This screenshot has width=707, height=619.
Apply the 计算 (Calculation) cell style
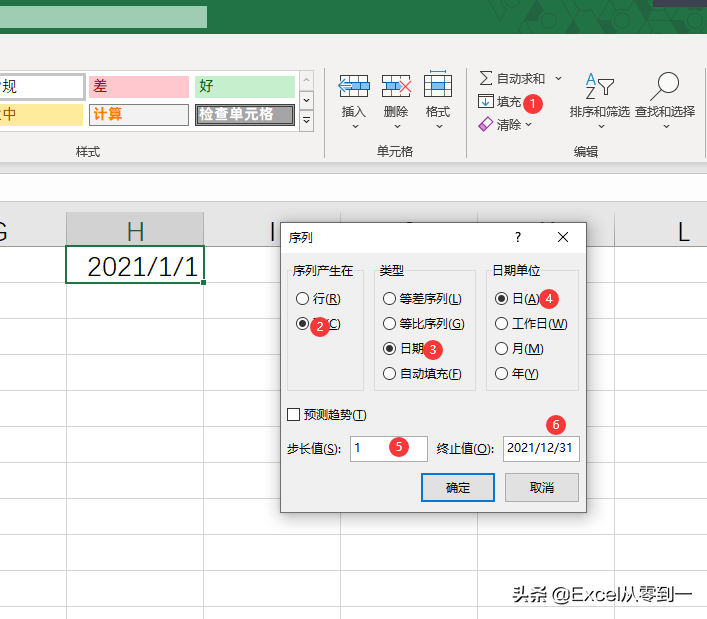[x=139, y=115]
